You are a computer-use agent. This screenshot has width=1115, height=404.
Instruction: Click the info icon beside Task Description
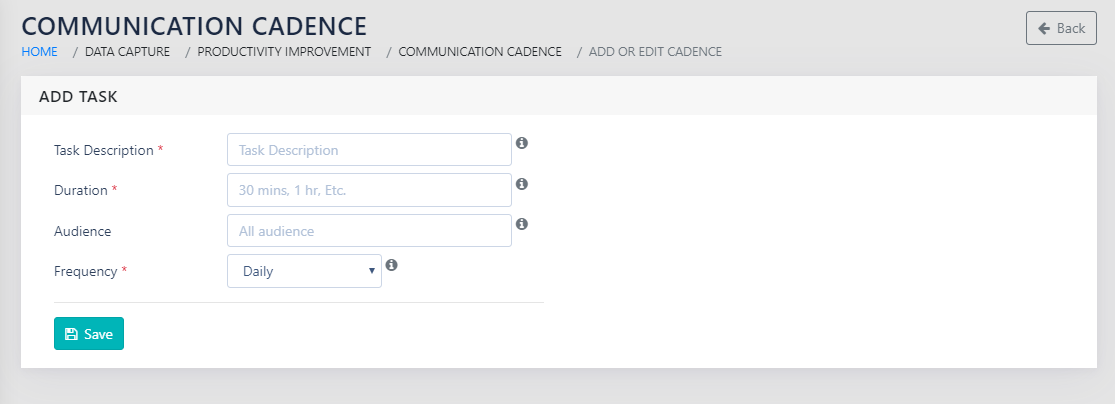(522, 143)
